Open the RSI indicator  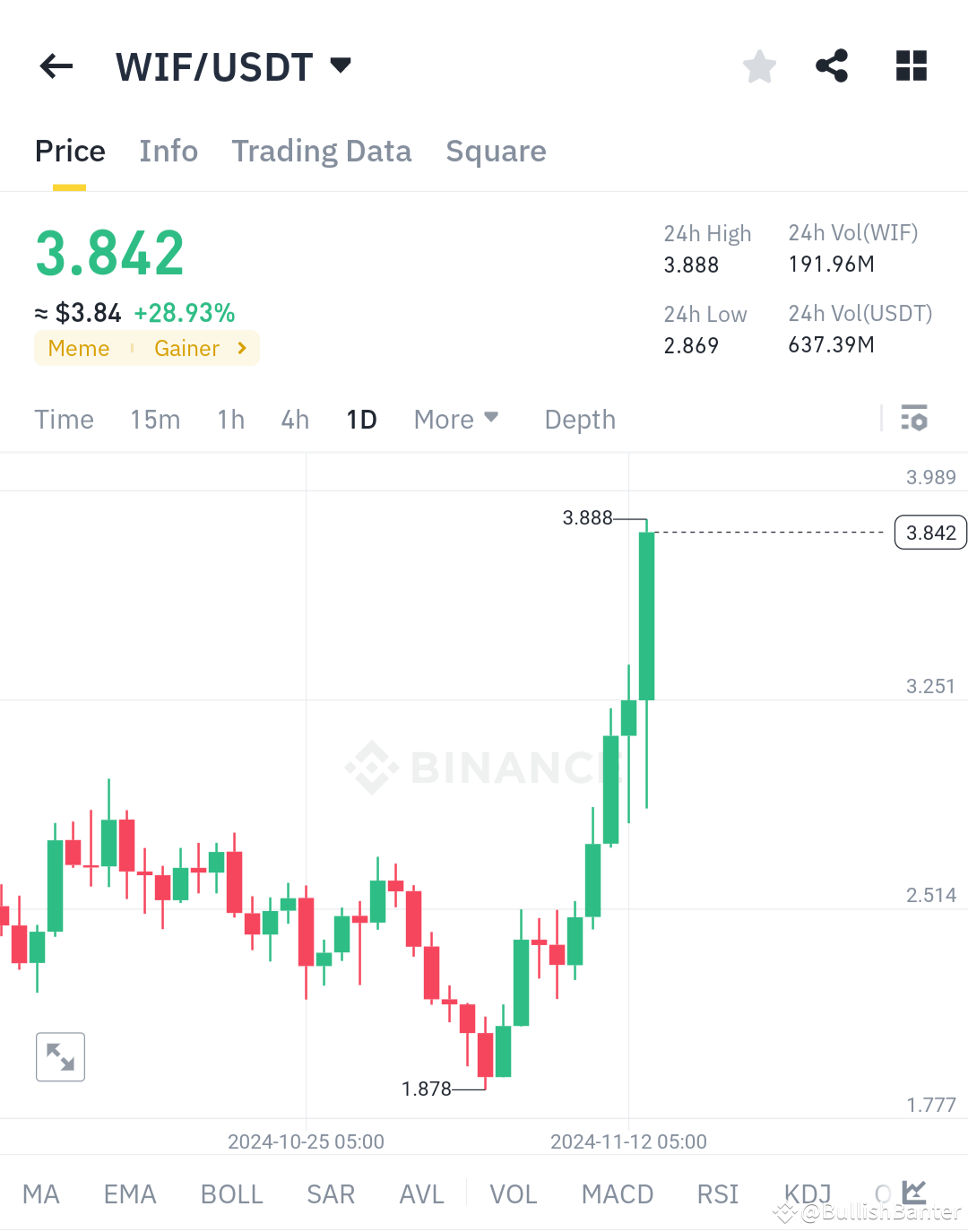click(717, 1193)
